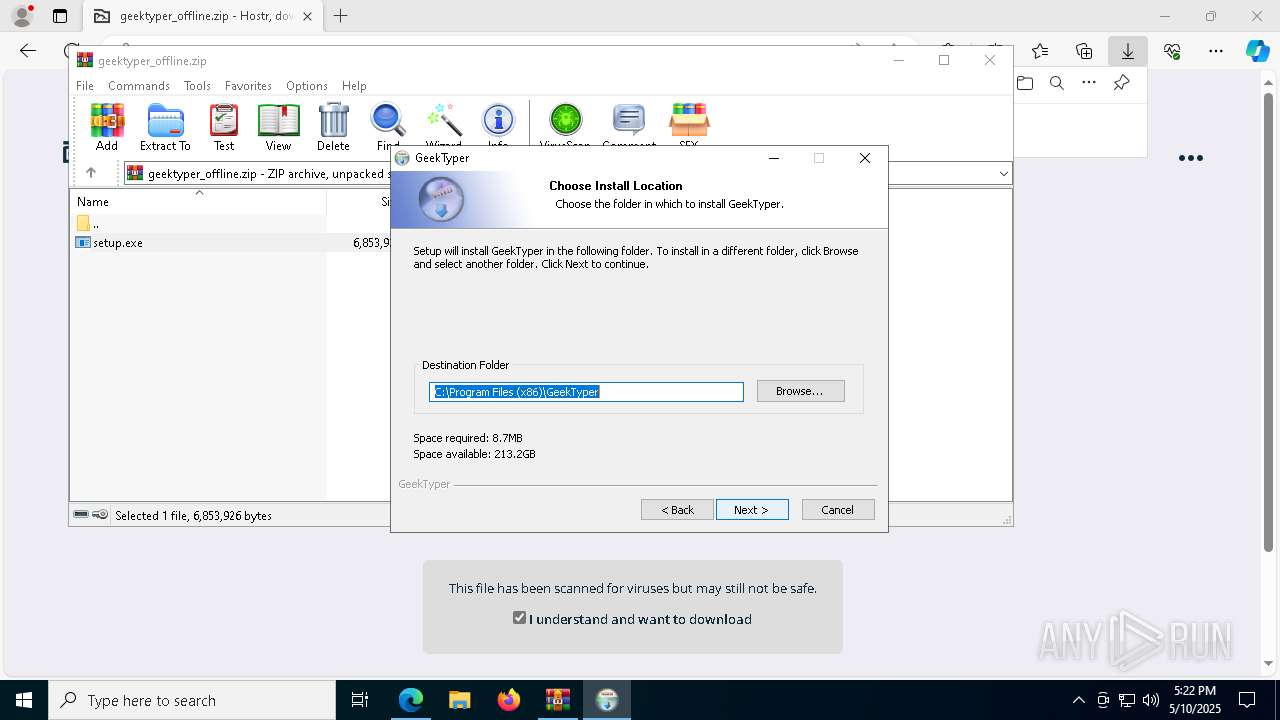Click Edge back arrow button

coord(28,51)
